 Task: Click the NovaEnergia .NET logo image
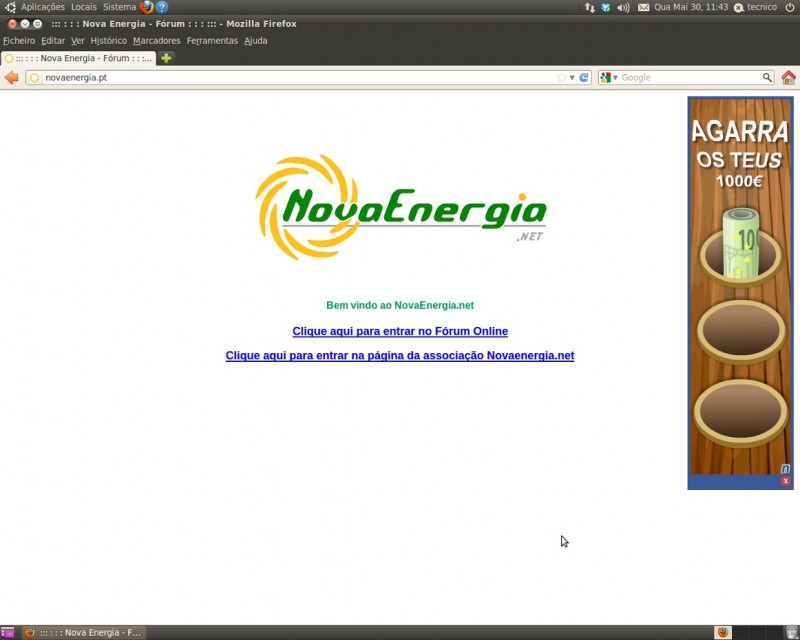[401, 207]
